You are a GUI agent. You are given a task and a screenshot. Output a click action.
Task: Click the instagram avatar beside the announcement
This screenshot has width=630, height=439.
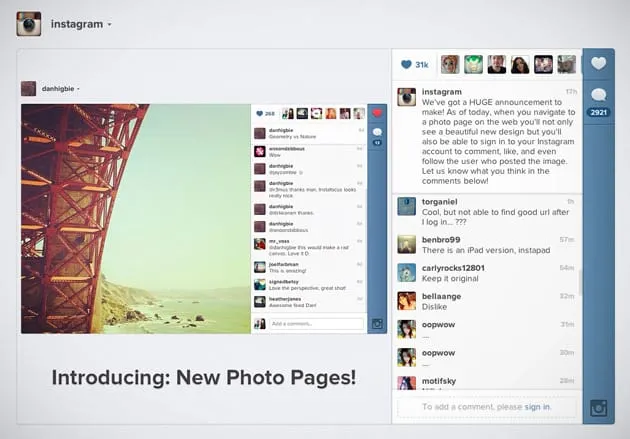[x=407, y=97]
